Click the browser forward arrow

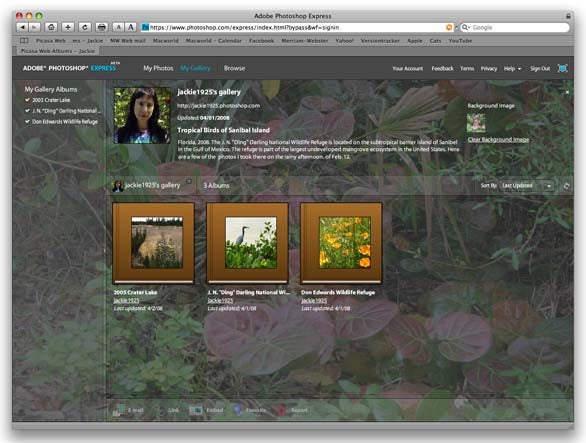click(x=34, y=27)
